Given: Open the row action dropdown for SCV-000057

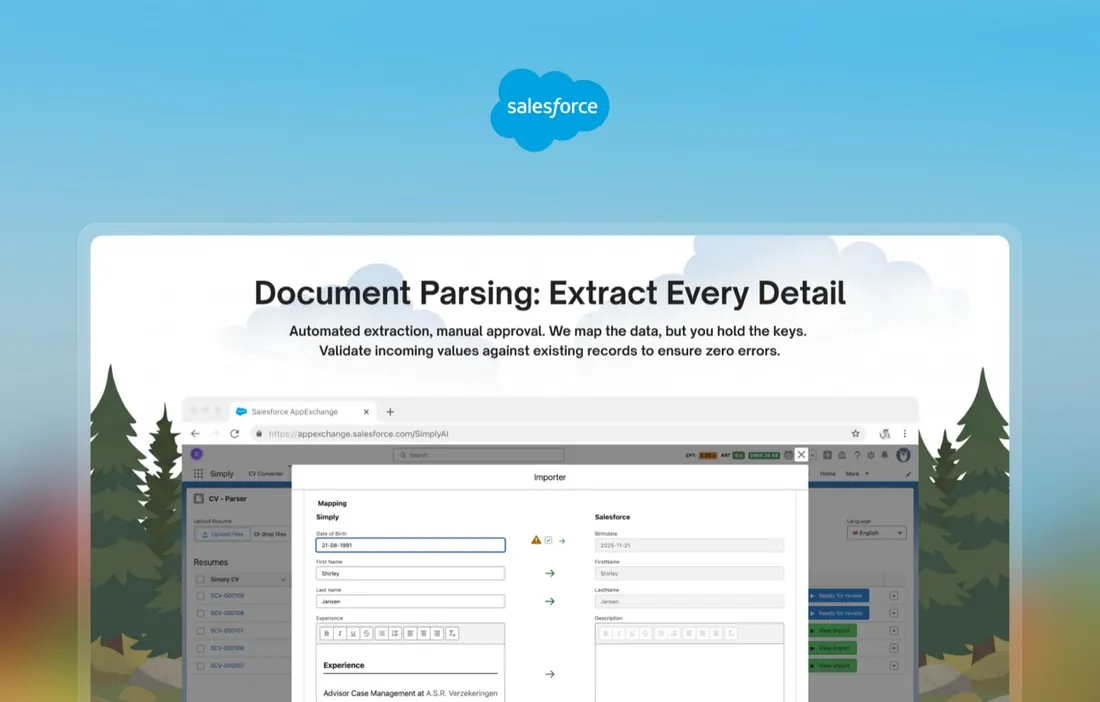Looking at the screenshot, I should [x=894, y=666].
